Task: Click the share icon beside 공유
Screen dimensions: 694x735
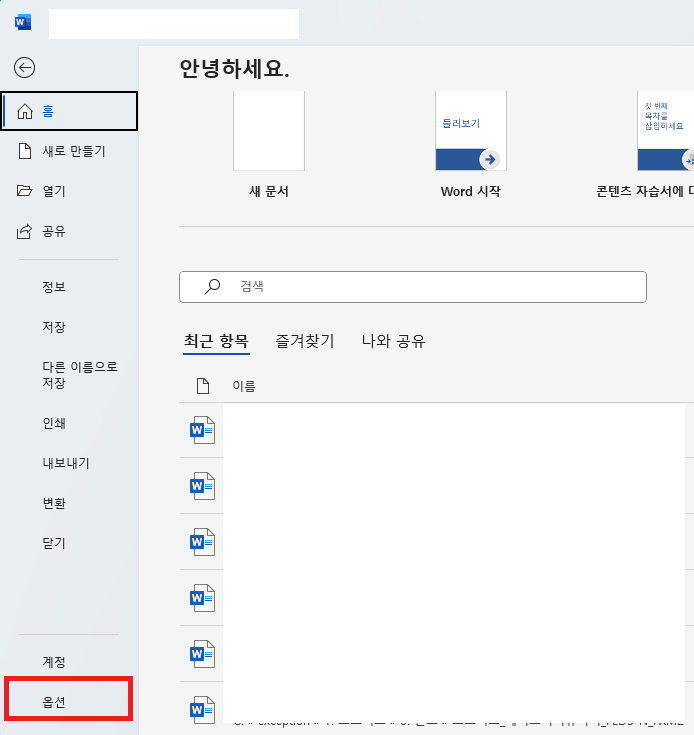Action: [x=24, y=231]
